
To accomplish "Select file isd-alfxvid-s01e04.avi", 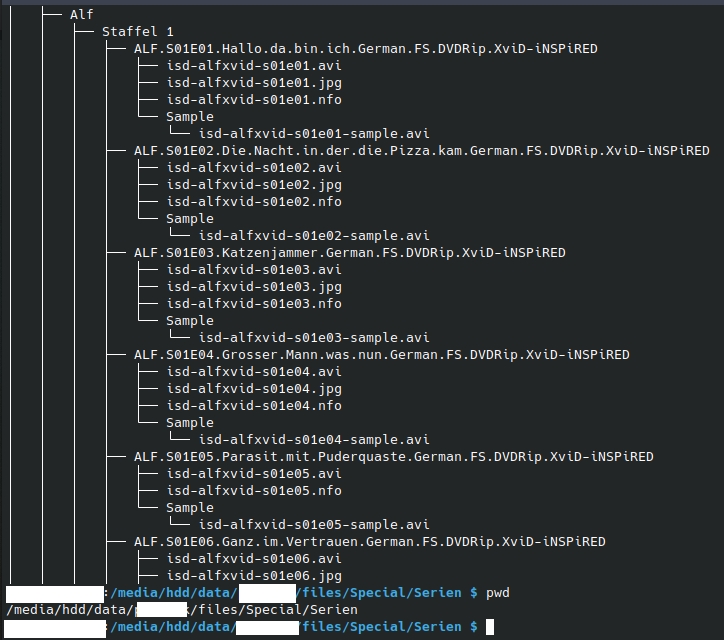I will 254,372.
